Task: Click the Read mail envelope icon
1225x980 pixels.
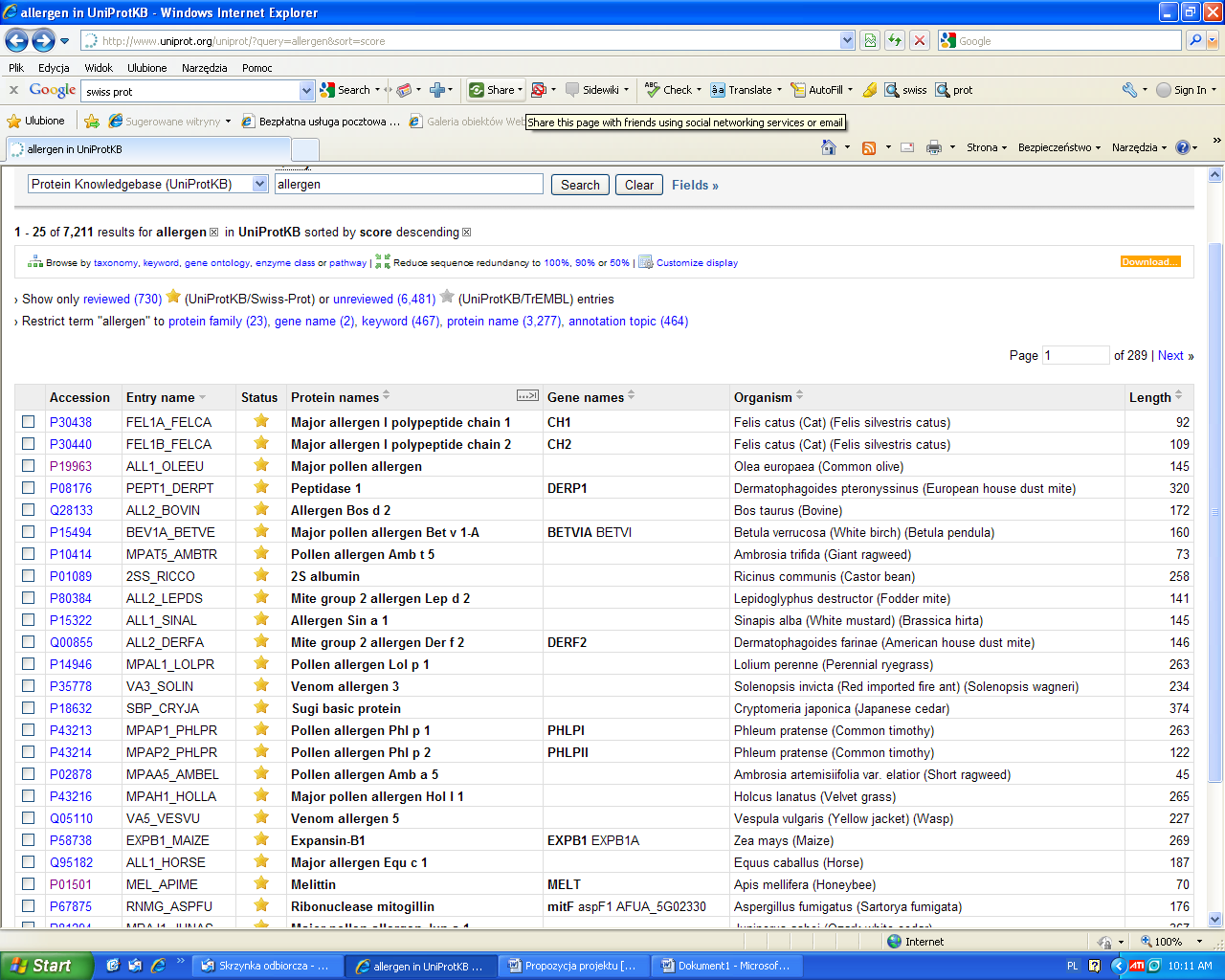Action: (x=907, y=147)
